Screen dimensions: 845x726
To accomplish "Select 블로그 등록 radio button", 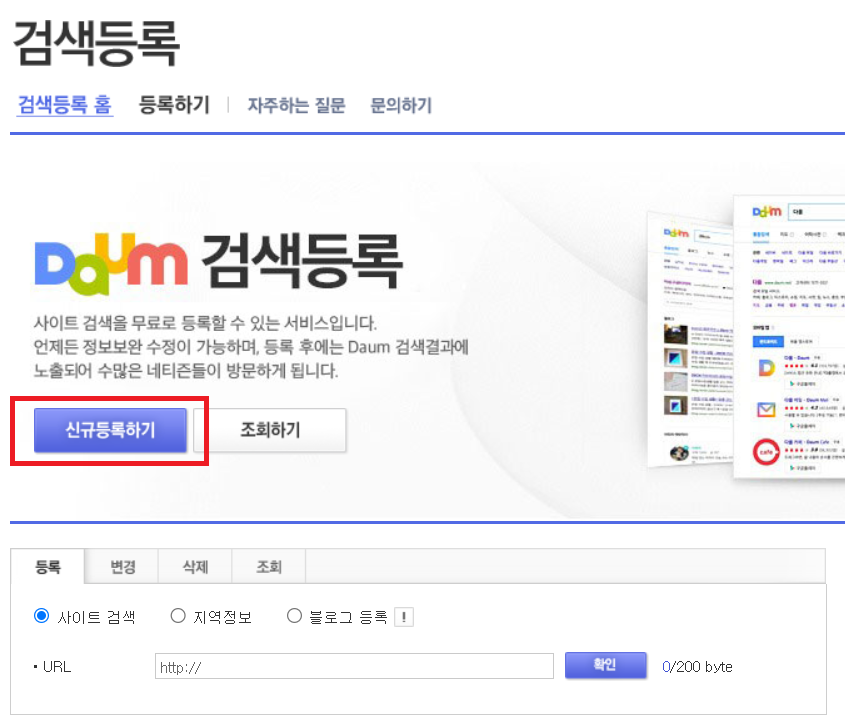I will [x=294, y=616].
